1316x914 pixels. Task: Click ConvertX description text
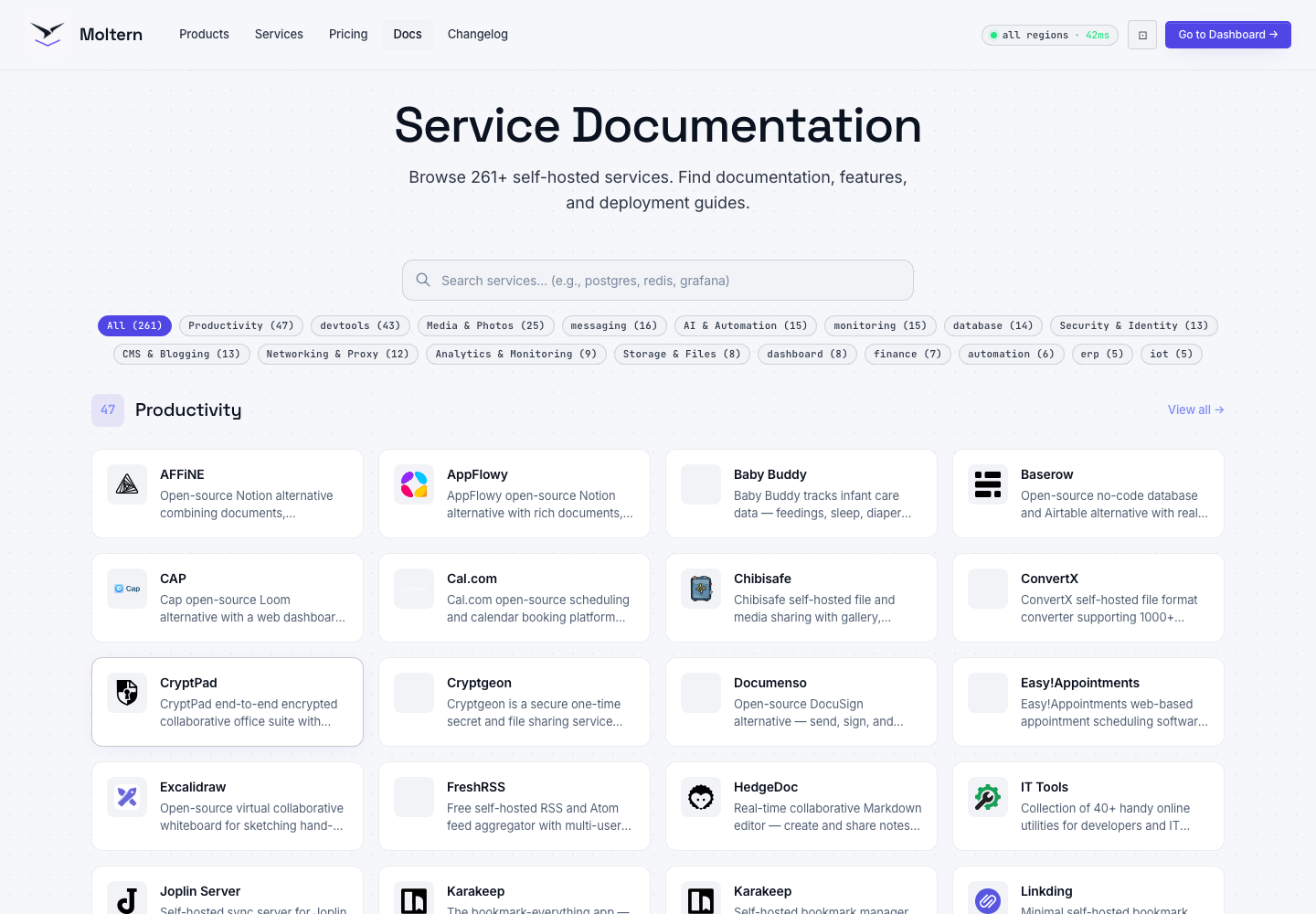click(x=1109, y=609)
